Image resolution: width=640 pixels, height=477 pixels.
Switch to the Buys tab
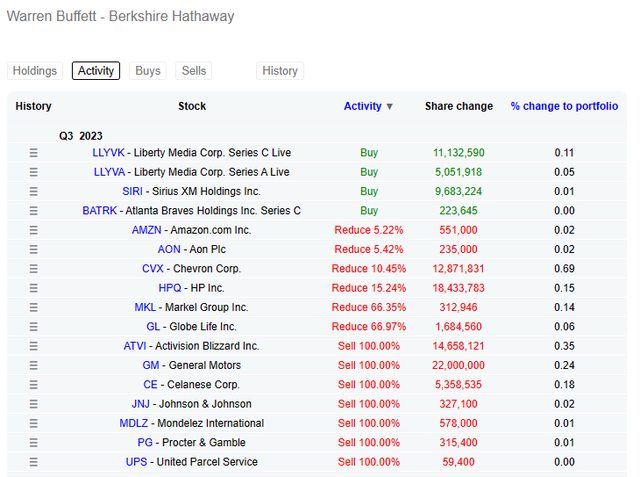click(x=148, y=71)
